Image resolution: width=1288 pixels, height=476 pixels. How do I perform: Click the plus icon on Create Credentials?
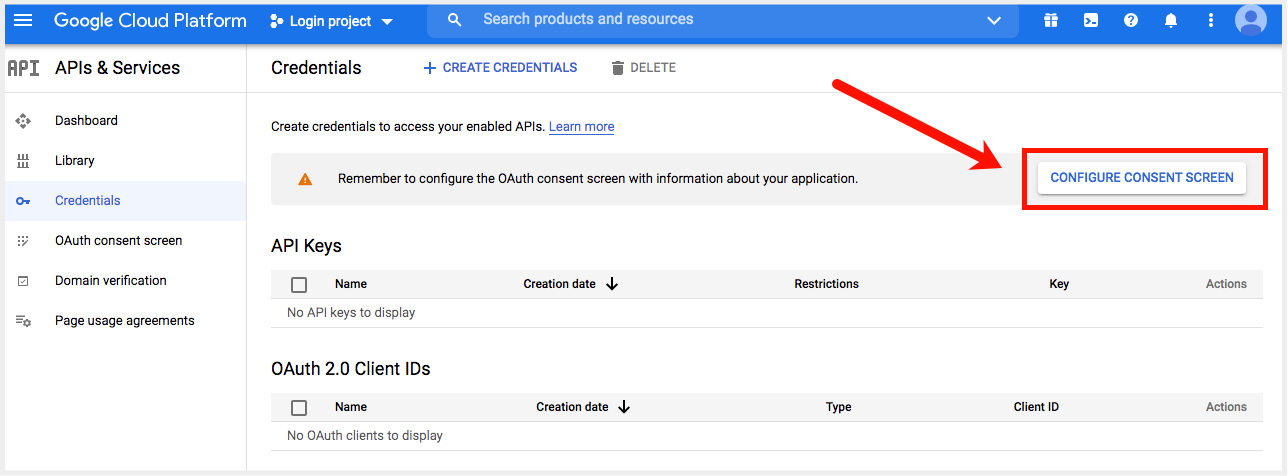[x=430, y=68]
